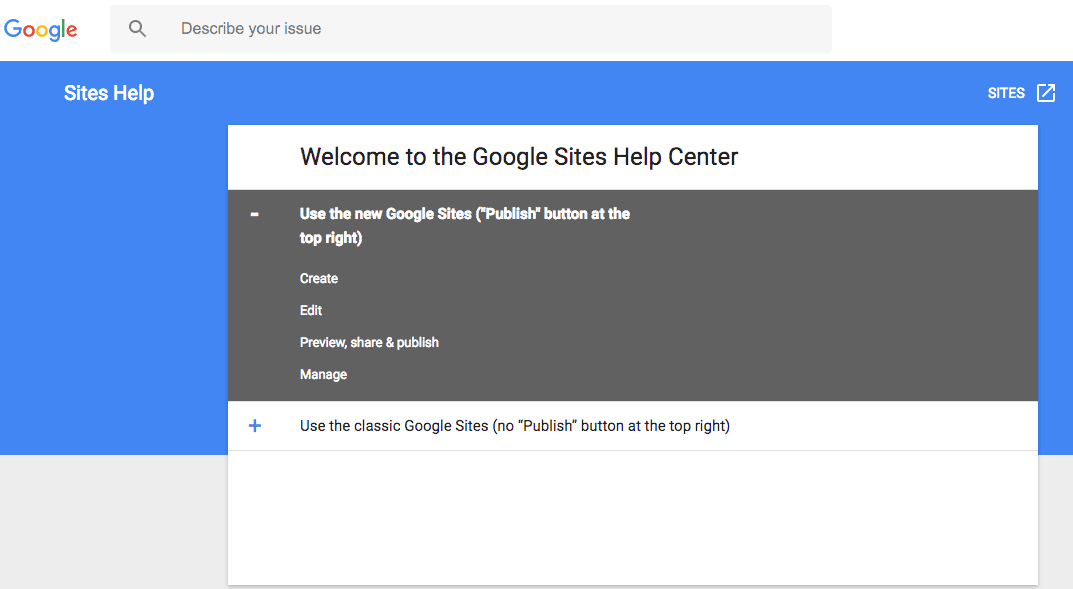
Task: Click the 'Welcome to the Google Sites Help Center' heading
Action: 519,157
